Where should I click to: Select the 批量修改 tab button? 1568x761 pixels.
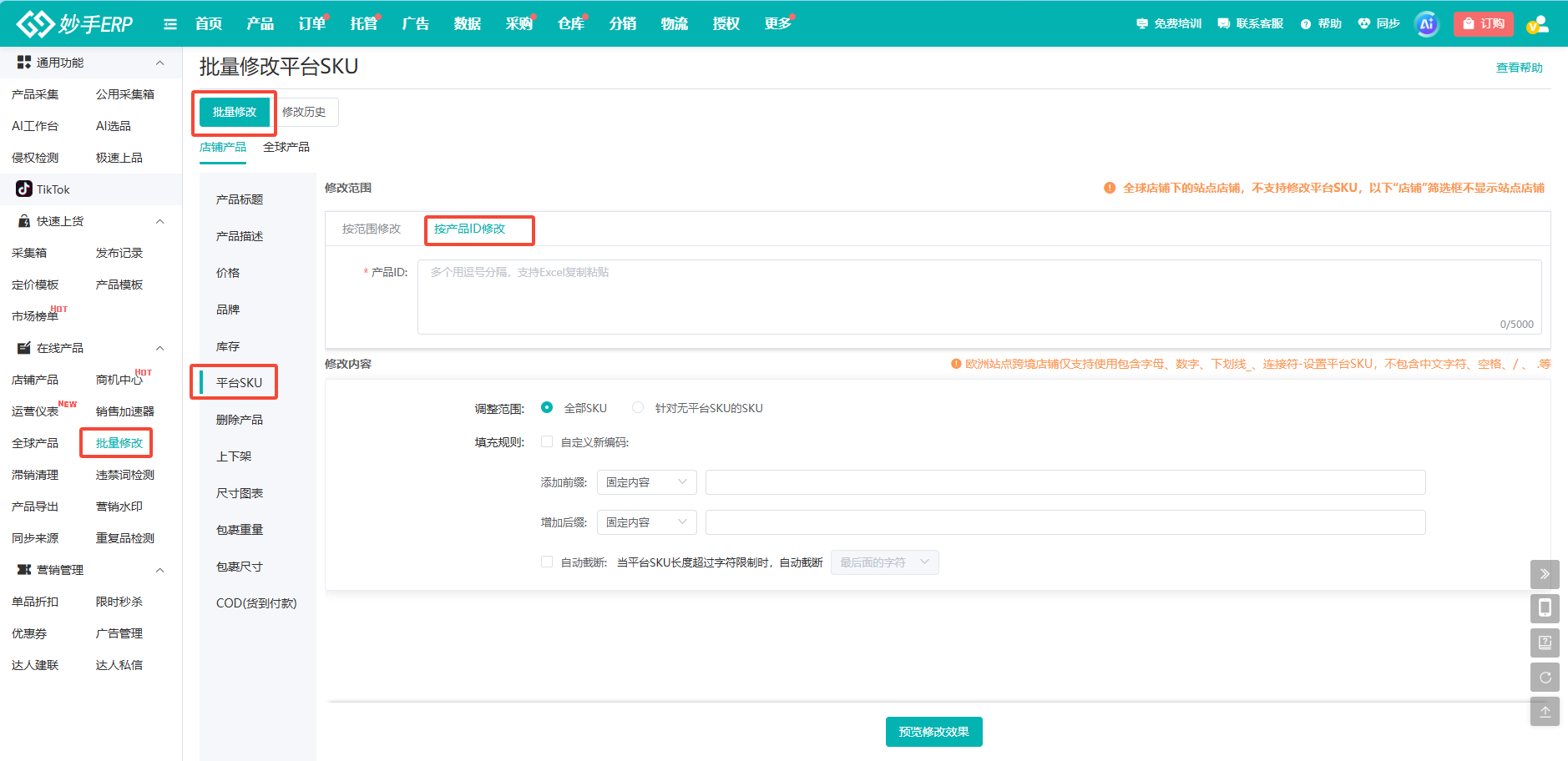click(x=235, y=112)
